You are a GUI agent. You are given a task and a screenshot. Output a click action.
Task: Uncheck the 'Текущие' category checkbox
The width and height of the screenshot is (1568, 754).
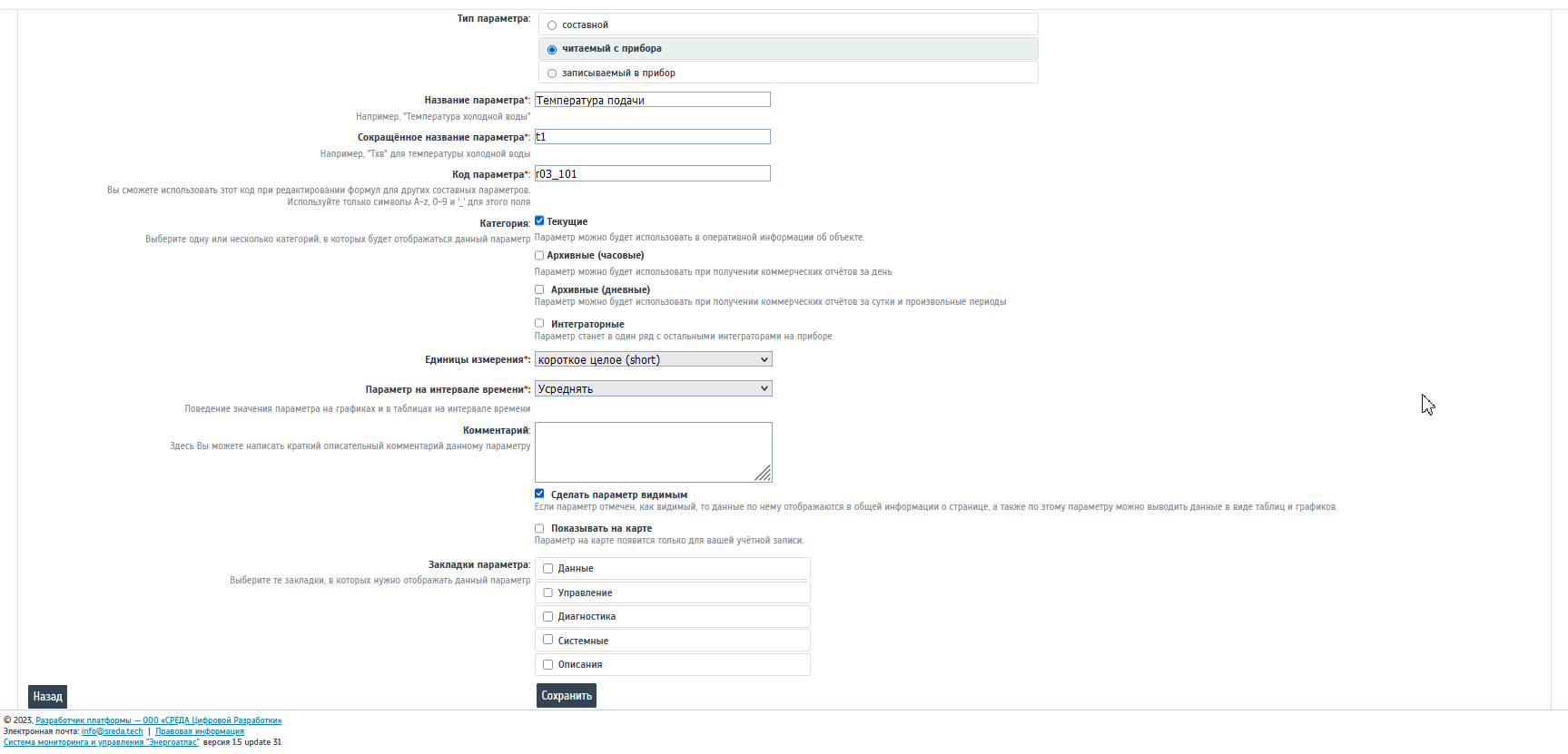pos(539,221)
